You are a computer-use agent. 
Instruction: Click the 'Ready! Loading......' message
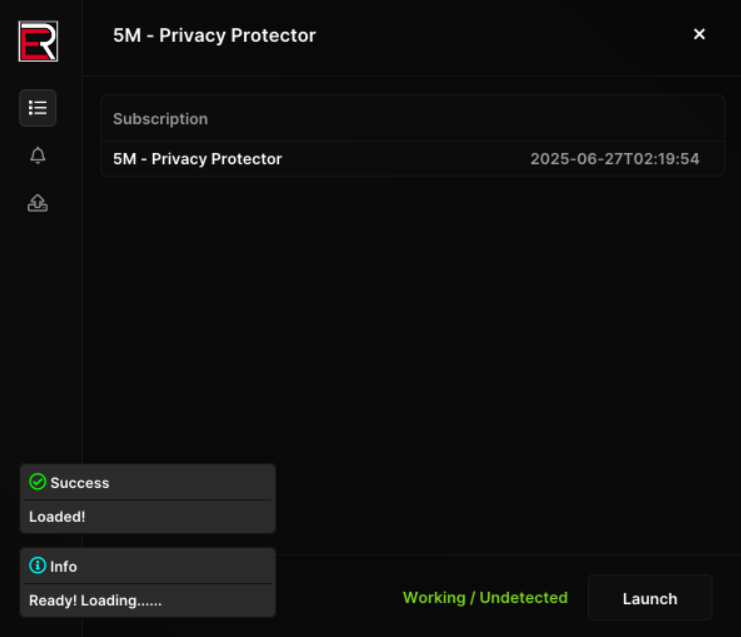point(95,601)
